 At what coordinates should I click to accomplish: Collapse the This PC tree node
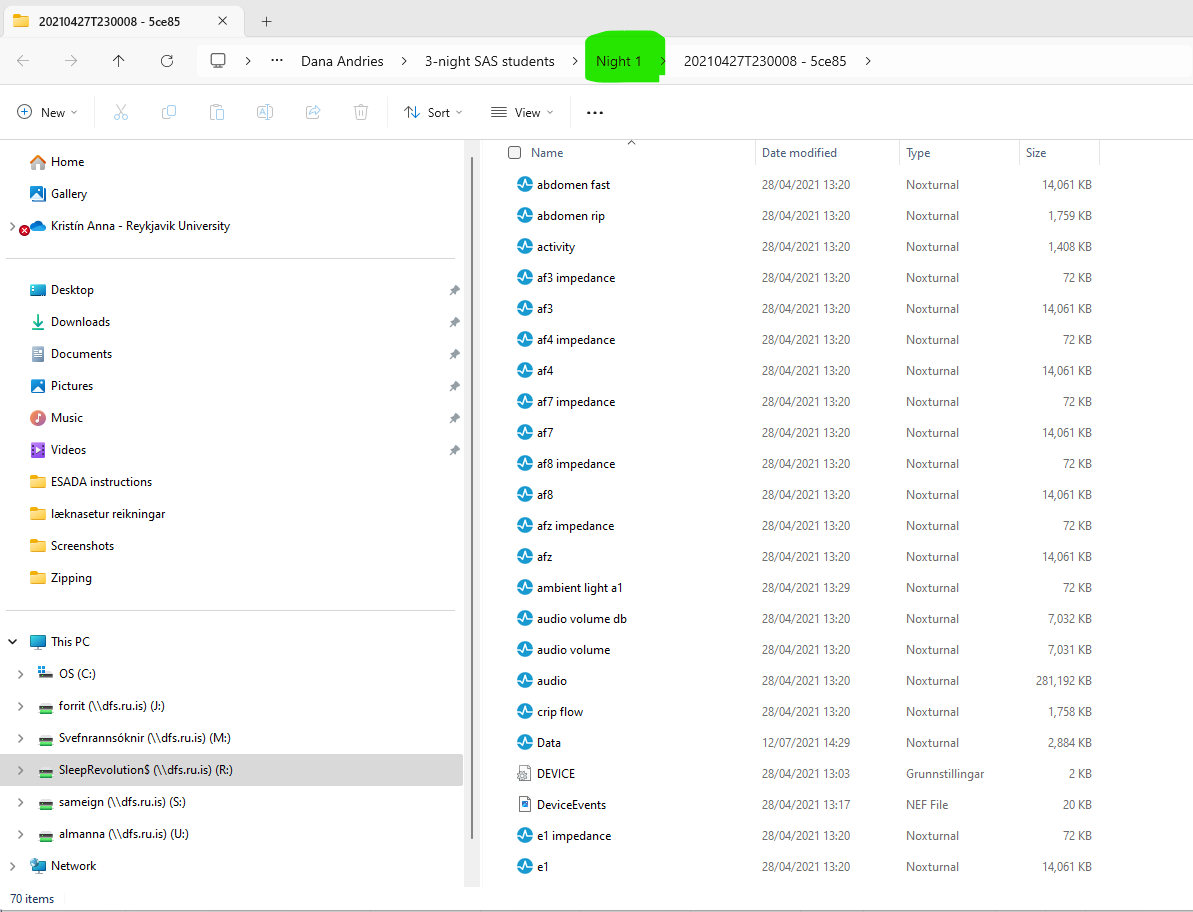12,642
